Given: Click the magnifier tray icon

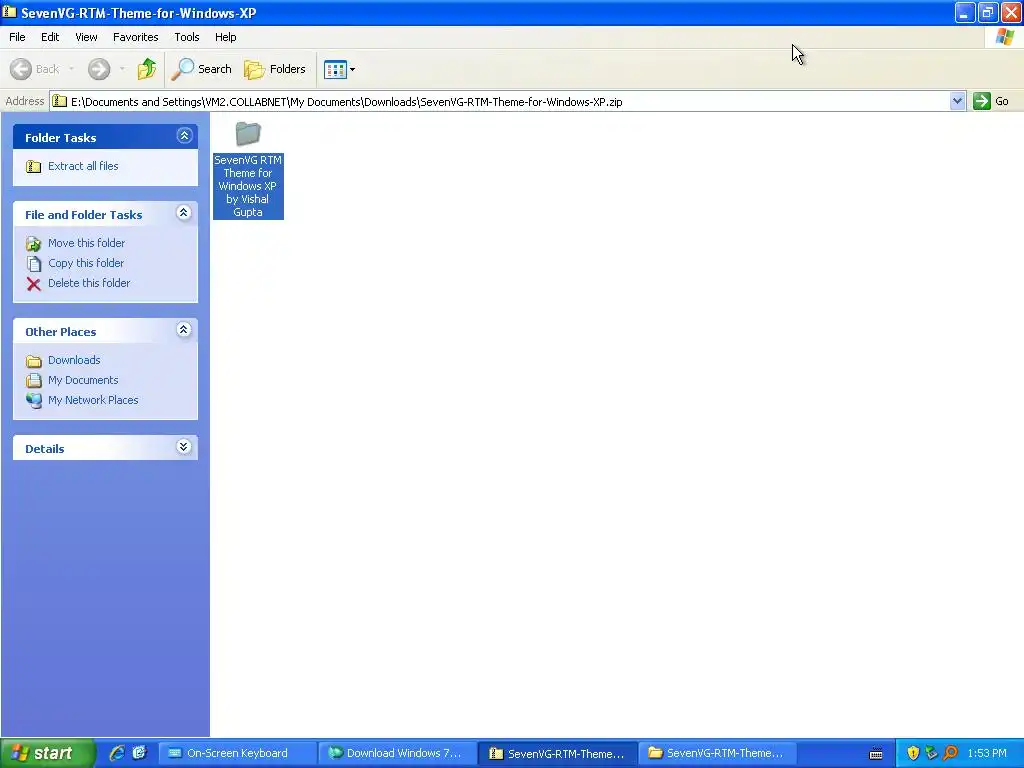Looking at the screenshot, I should pos(950,754).
